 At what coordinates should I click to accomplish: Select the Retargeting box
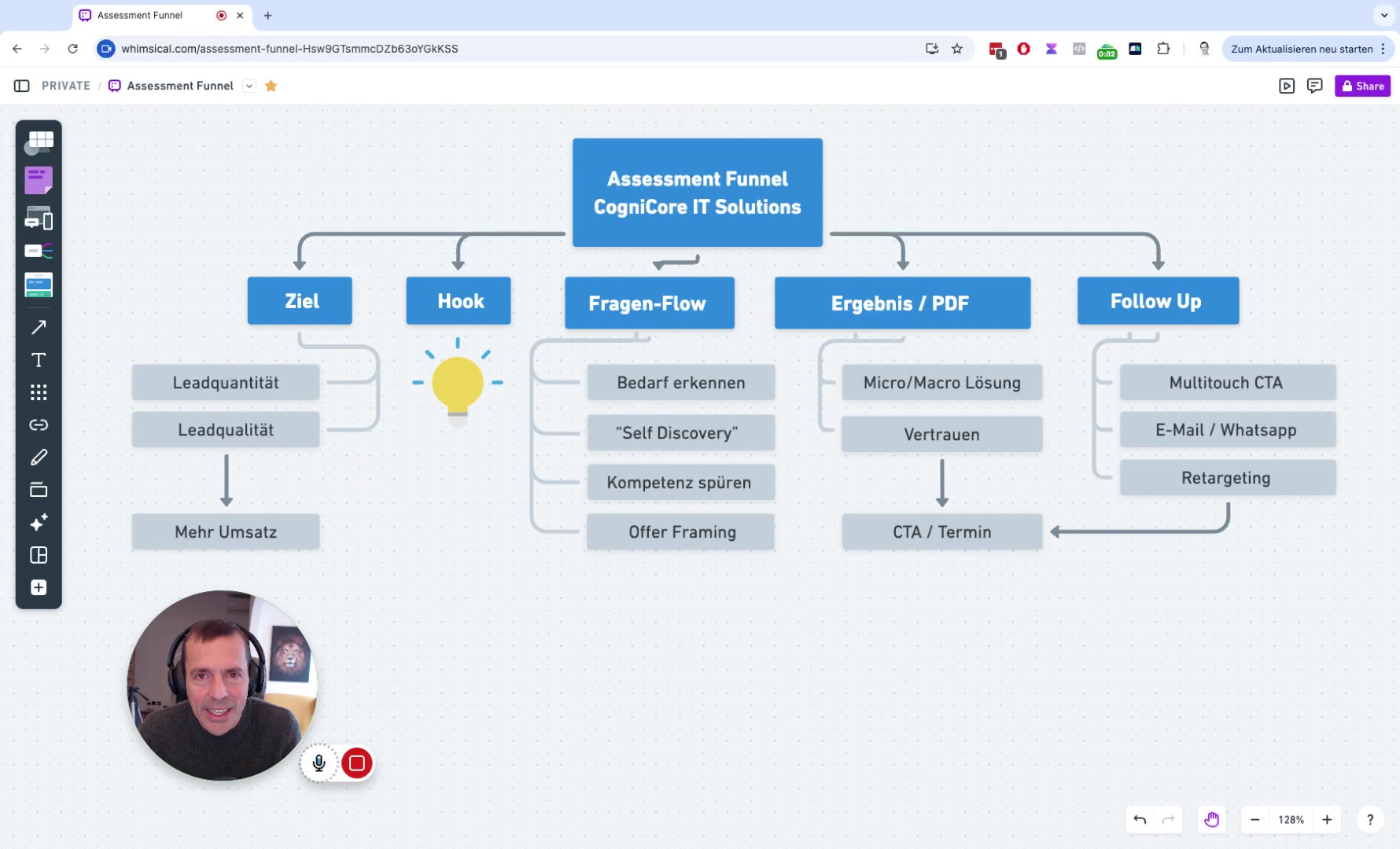point(1228,478)
